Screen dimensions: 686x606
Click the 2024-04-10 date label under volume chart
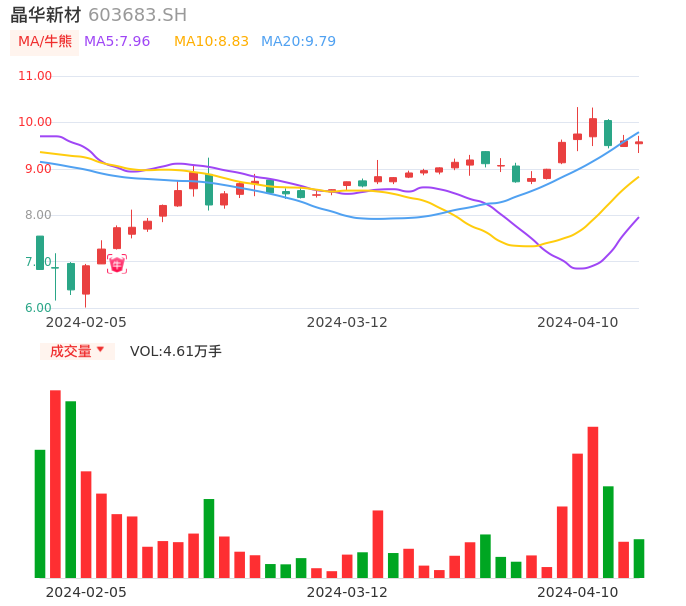(x=578, y=592)
